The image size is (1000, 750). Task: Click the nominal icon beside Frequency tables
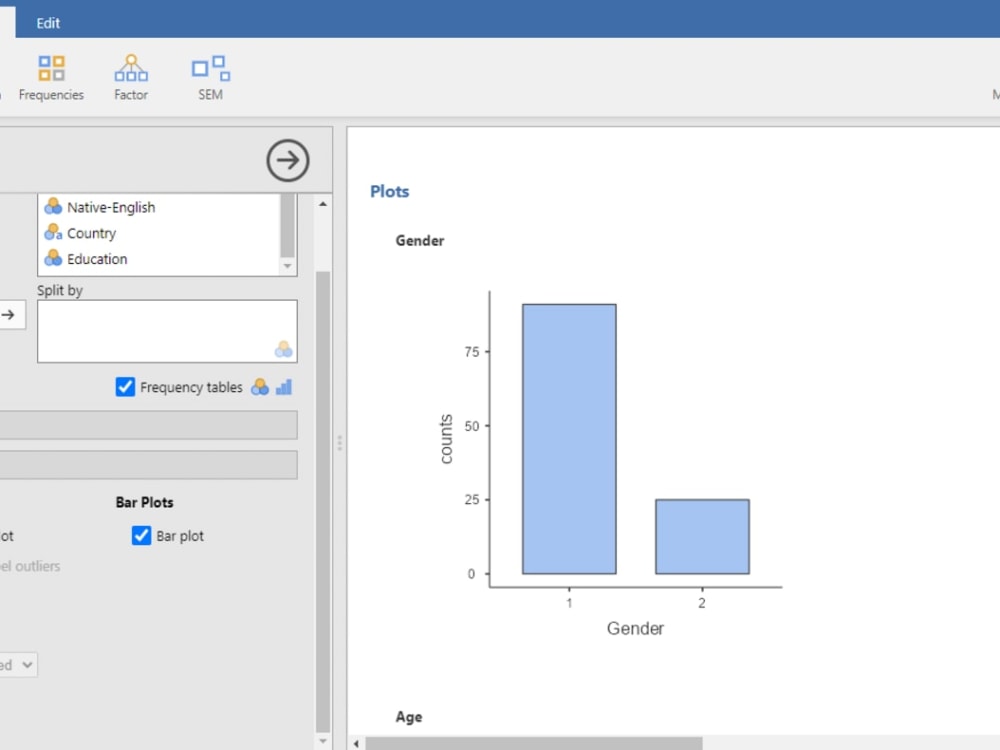pyautogui.click(x=260, y=386)
